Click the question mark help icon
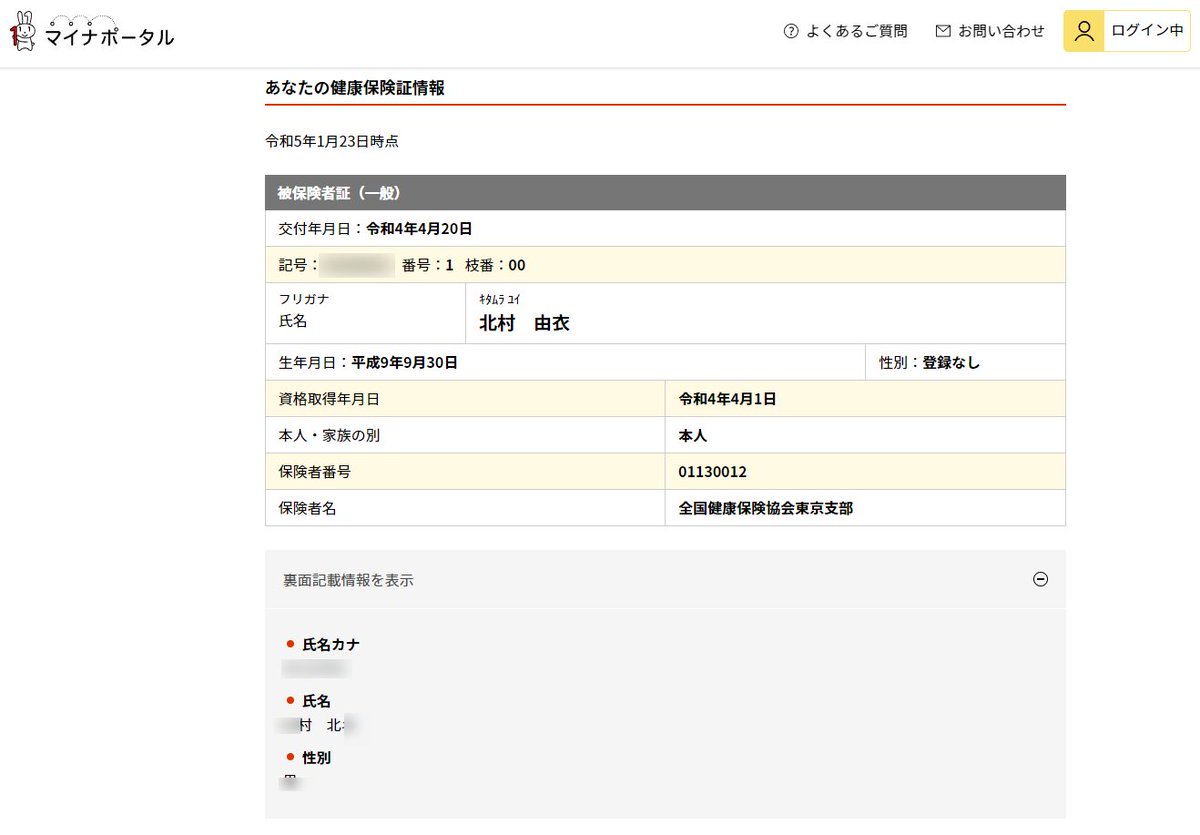The height and width of the screenshot is (835, 1200). pyautogui.click(x=791, y=31)
